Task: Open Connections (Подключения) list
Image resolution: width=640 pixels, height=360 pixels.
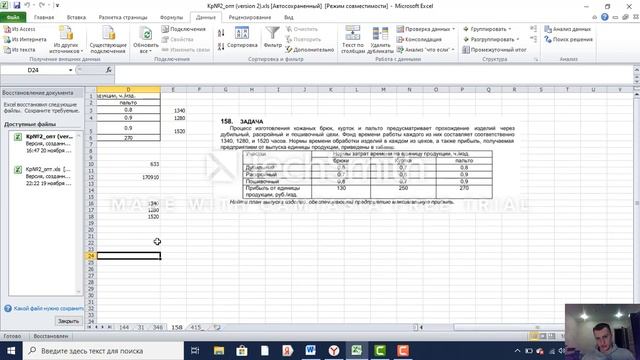Action: tap(184, 29)
